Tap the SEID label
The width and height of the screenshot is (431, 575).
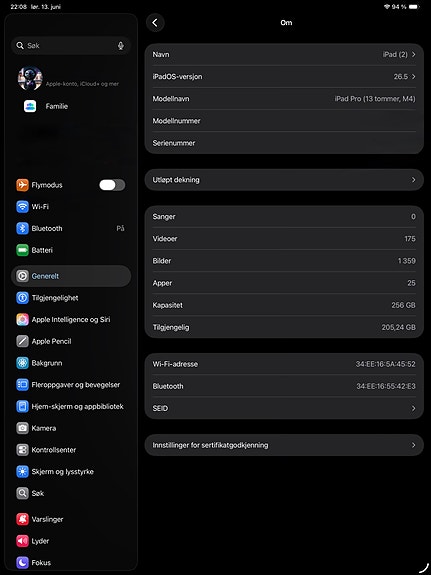tap(160, 409)
